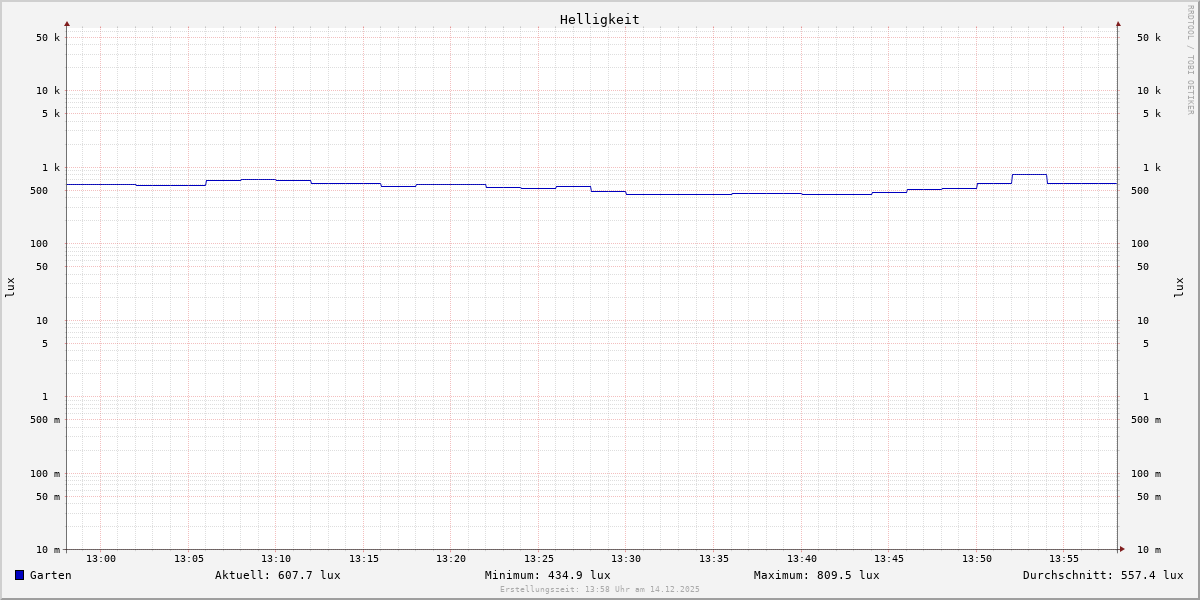Image resolution: width=1200 pixels, height=600 pixels.
Task: Click the 10 m label on right axis
Action: pos(1148,550)
